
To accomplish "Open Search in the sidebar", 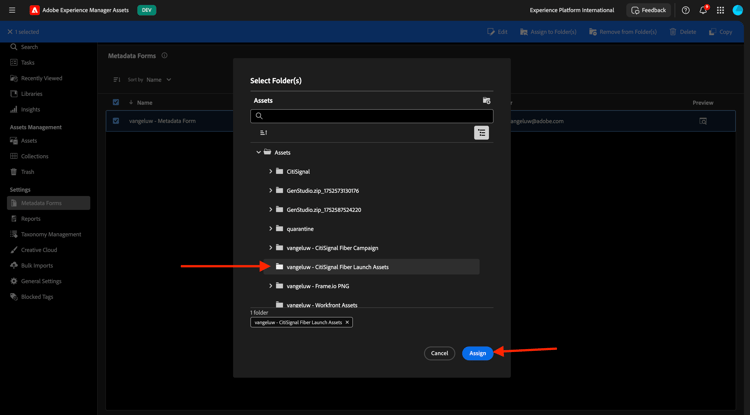I will (24, 47).
